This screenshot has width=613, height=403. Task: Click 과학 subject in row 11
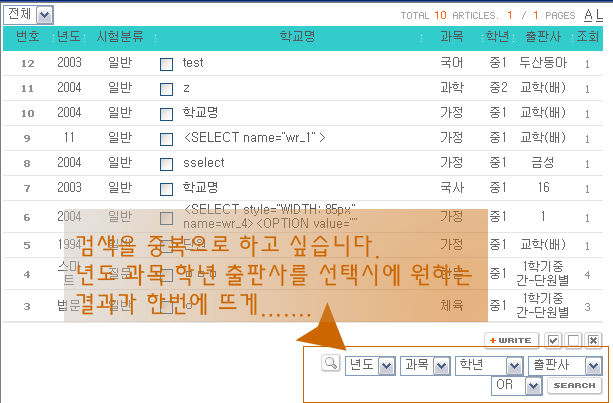click(452, 88)
